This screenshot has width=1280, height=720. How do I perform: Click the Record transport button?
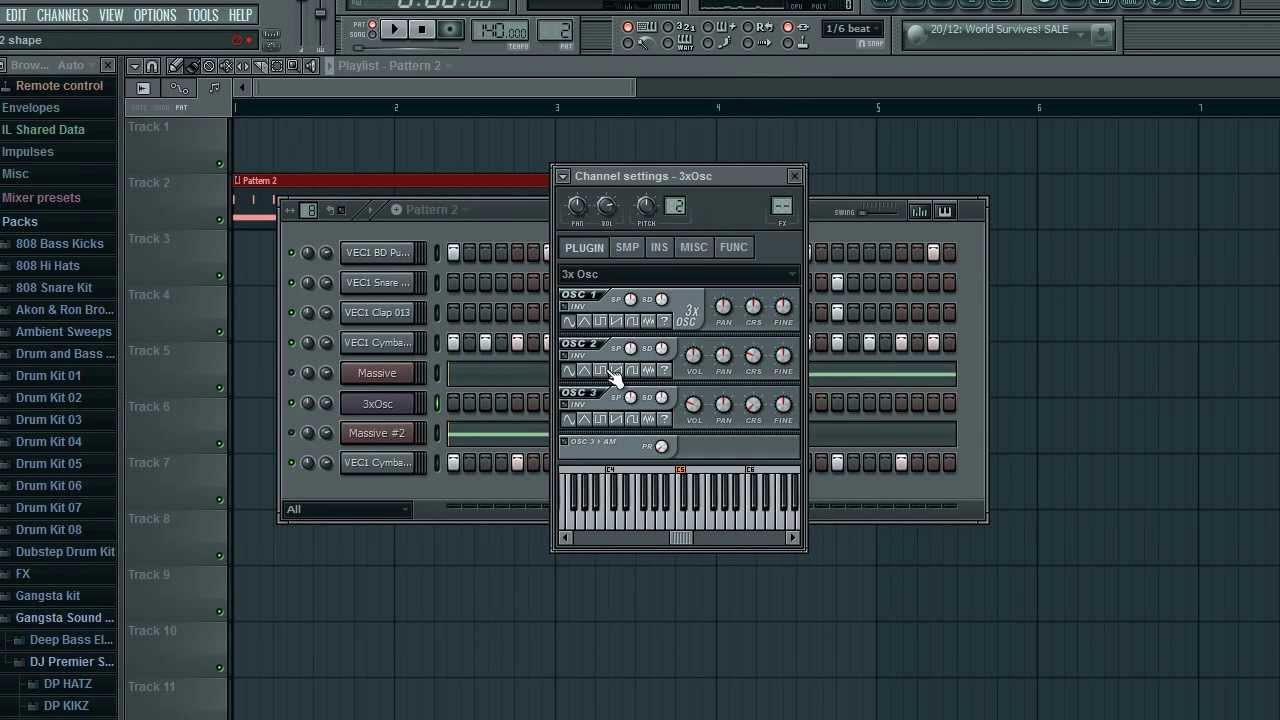tap(450, 29)
